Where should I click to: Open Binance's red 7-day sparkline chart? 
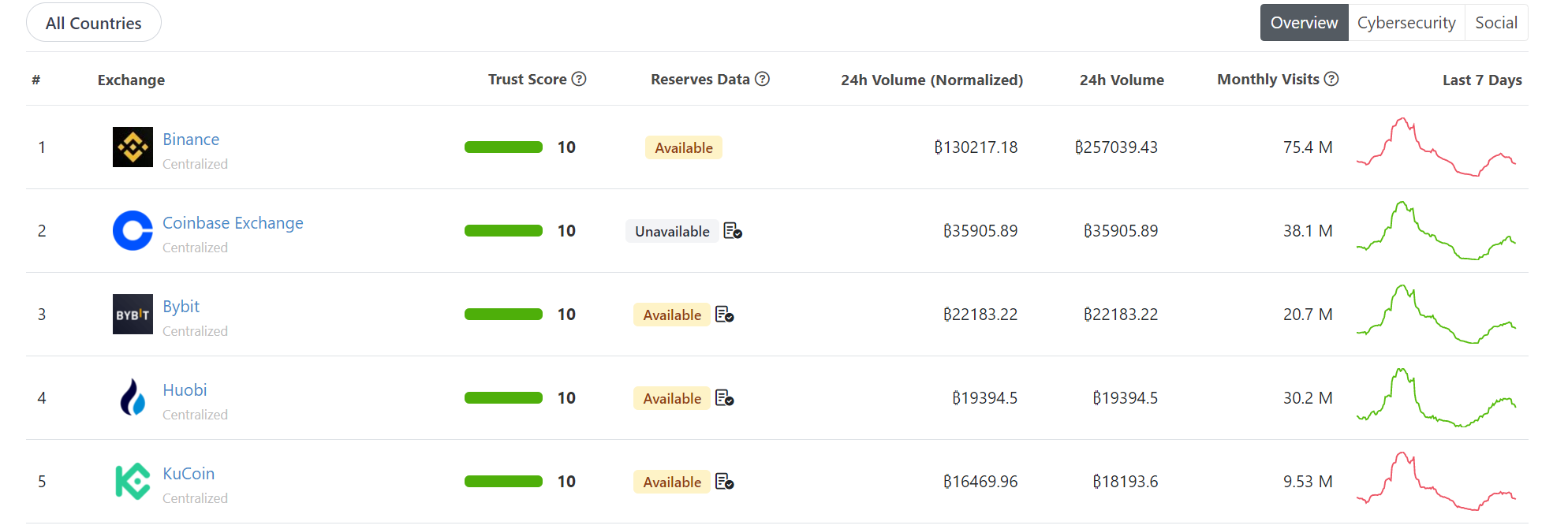tap(1436, 147)
